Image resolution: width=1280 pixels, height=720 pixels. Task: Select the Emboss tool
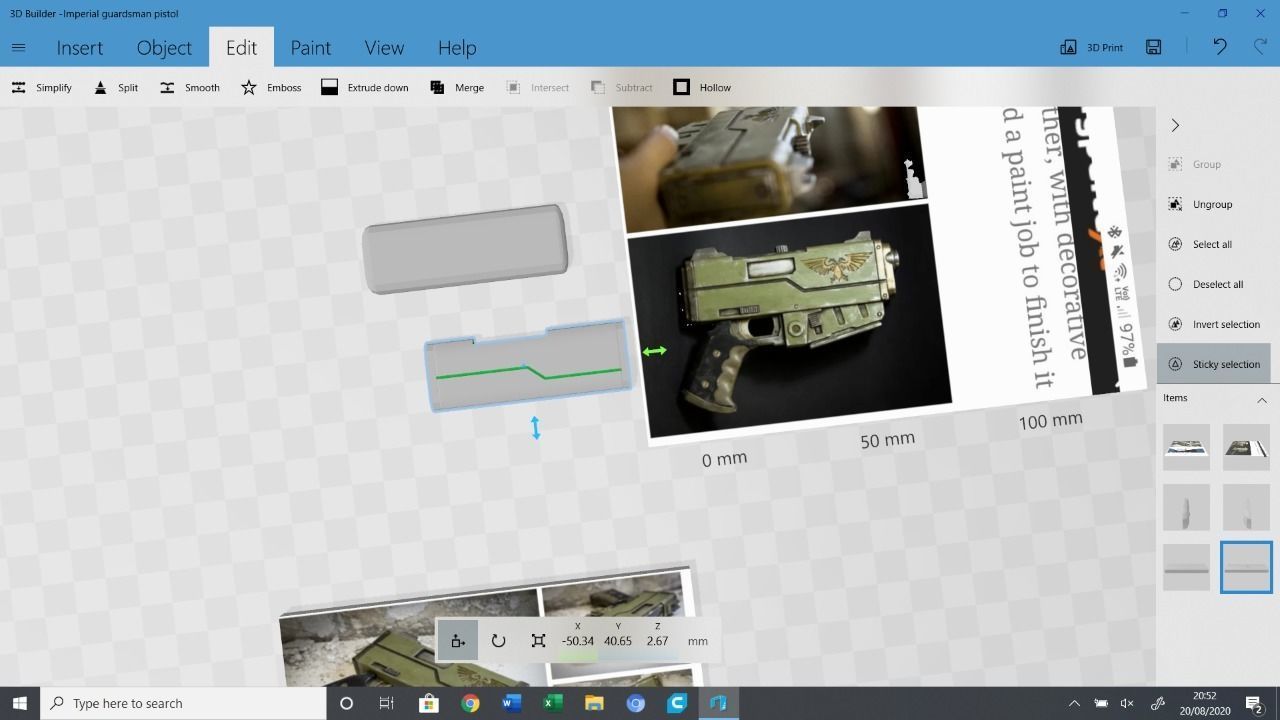point(271,87)
